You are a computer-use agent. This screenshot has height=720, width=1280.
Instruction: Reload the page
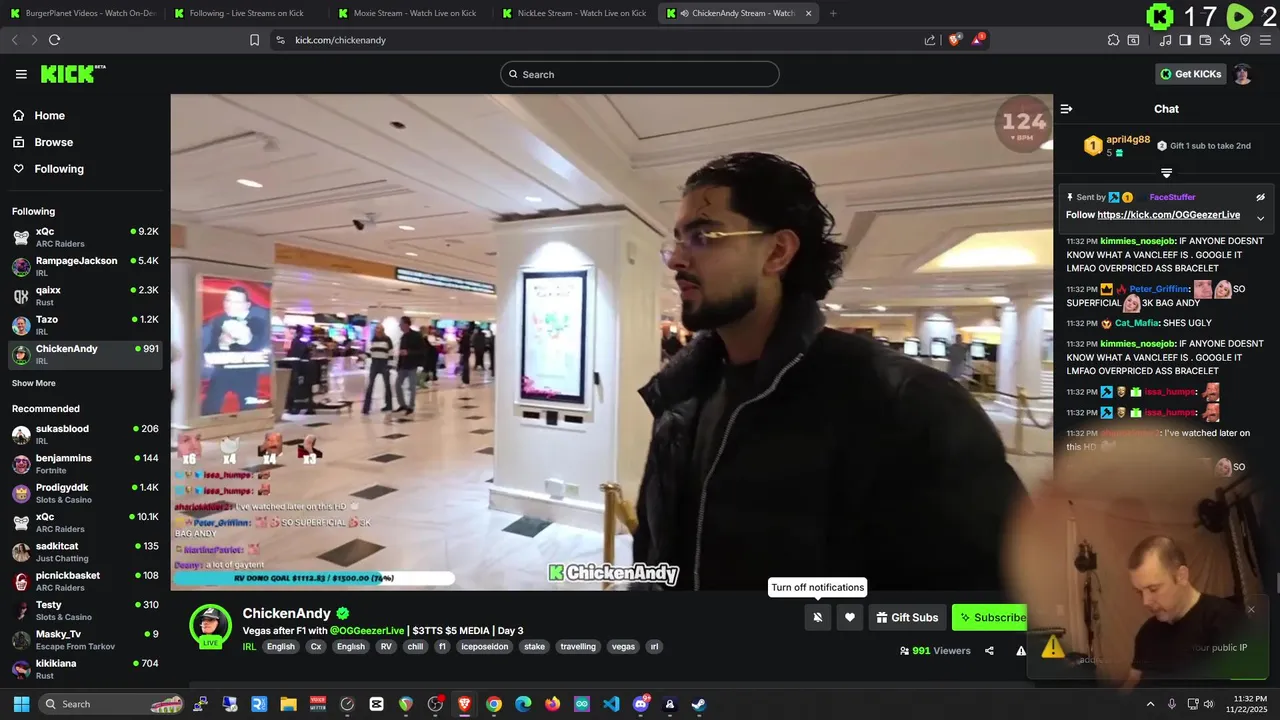[54, 40]
